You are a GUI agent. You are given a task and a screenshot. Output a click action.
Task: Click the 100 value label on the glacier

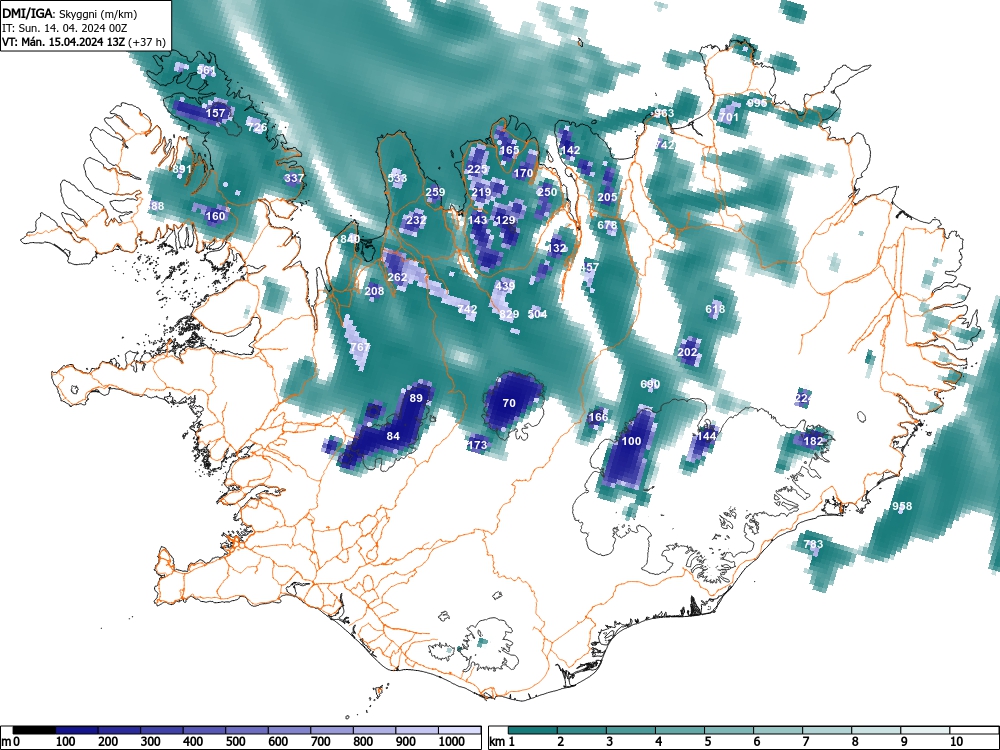[x=631, y=441]
